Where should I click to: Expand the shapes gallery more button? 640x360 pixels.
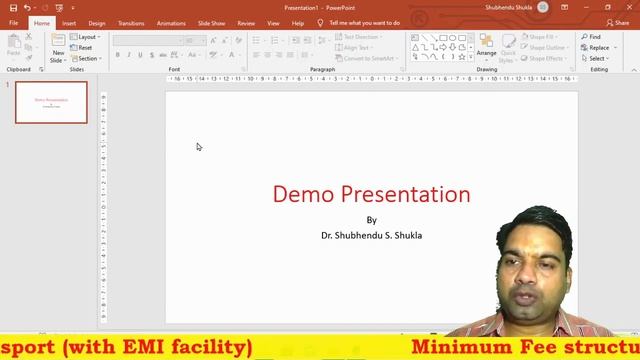coord(471,57)
